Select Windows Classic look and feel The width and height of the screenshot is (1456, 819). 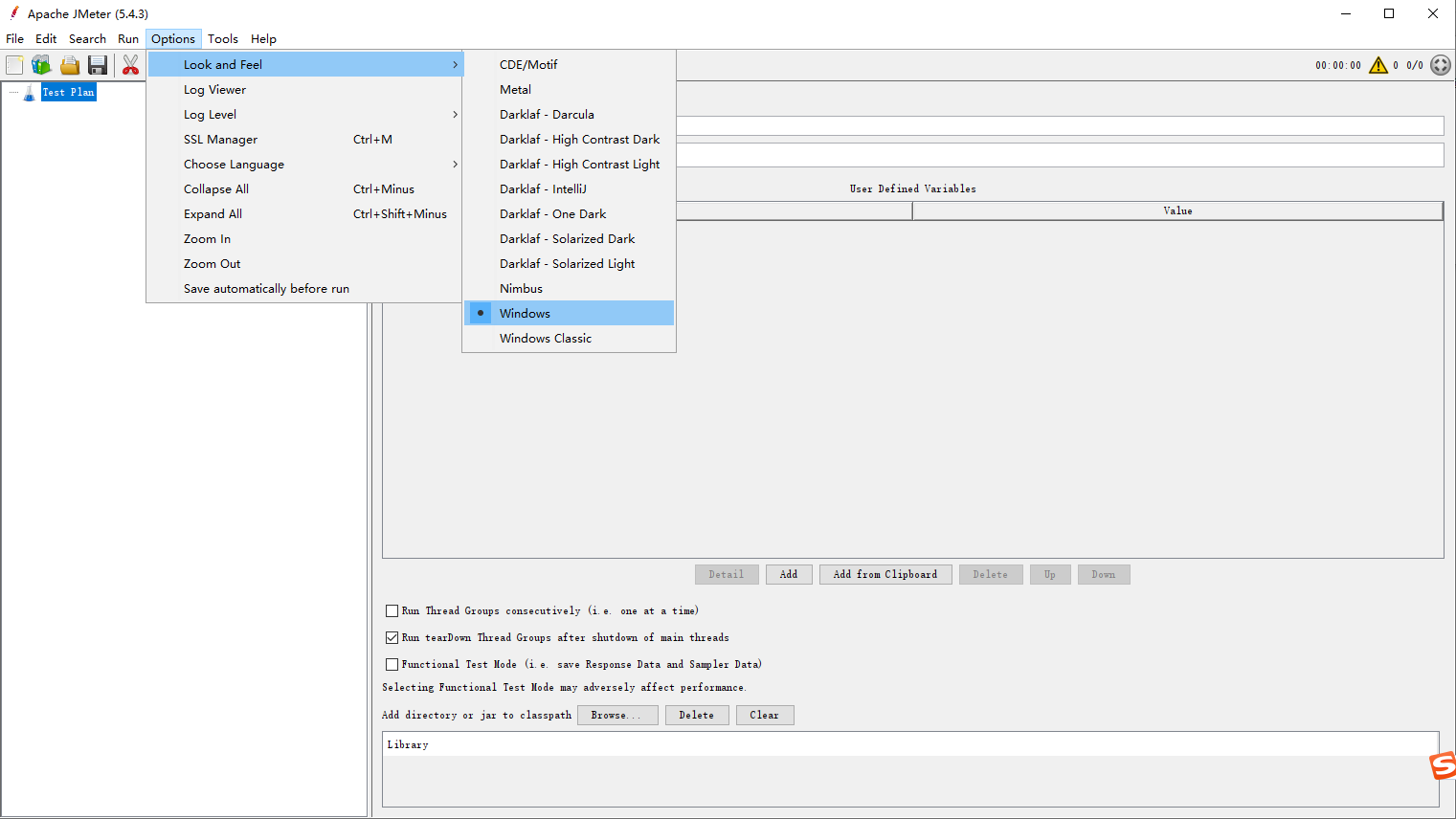tap(569, 338)
